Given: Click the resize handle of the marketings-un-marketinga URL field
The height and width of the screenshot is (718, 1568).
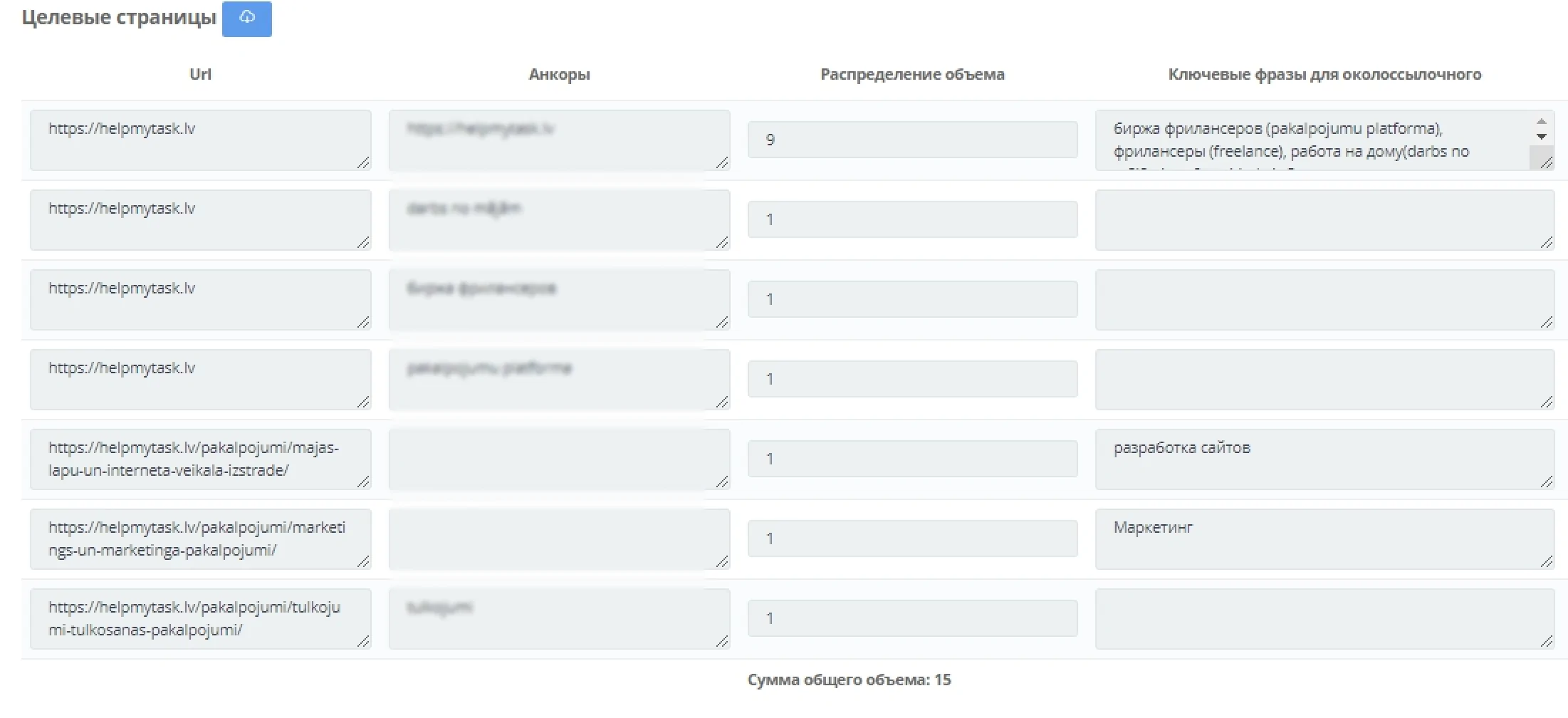Looking at the screenshot, I should (363, 562).
